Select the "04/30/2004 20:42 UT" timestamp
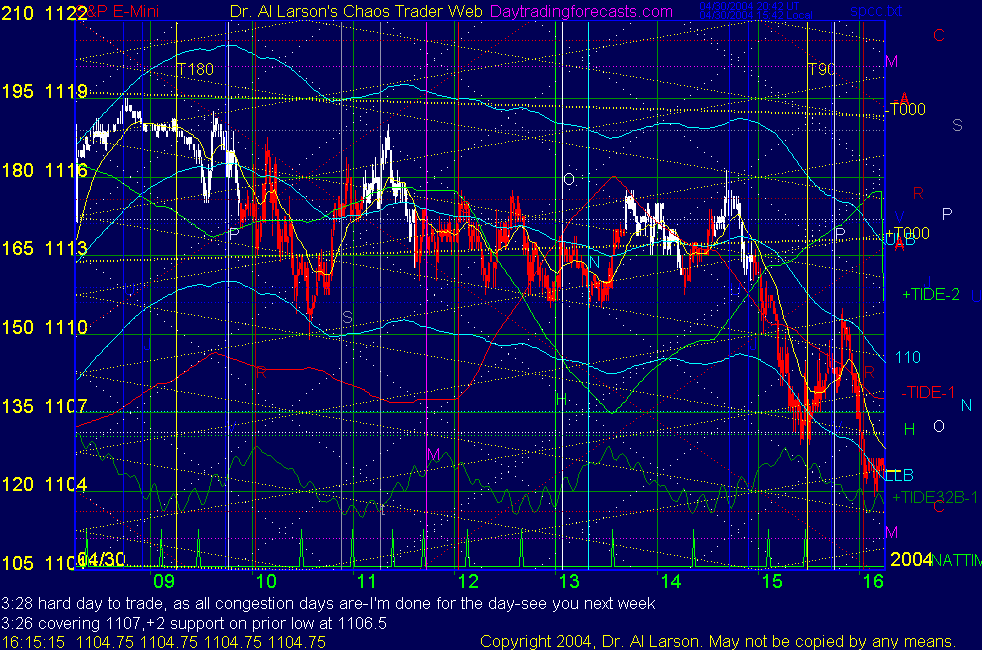Viewport: 982px width, 650px height. click(x=748, y=6)
